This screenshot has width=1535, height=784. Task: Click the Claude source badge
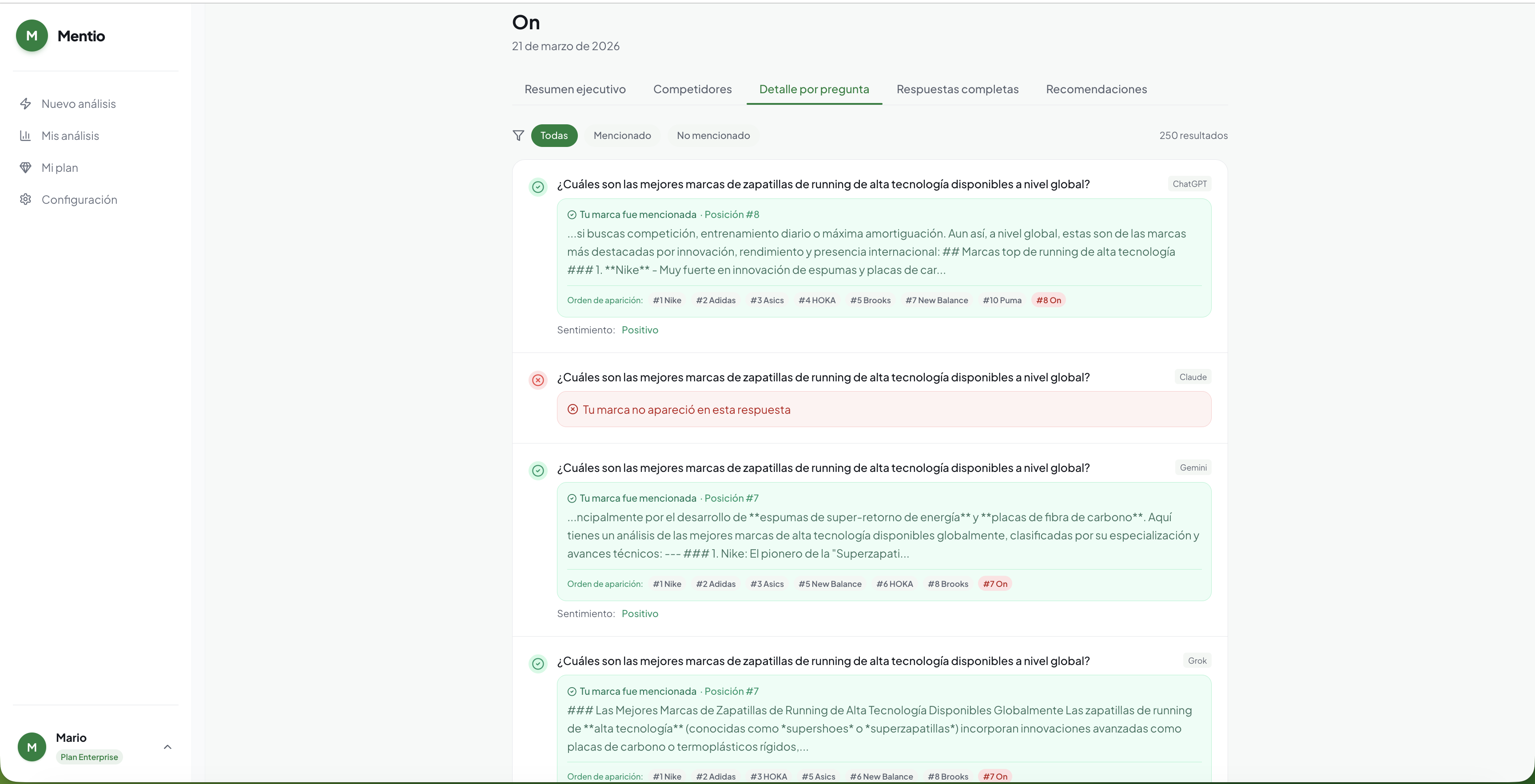(x=1193, y=377)
